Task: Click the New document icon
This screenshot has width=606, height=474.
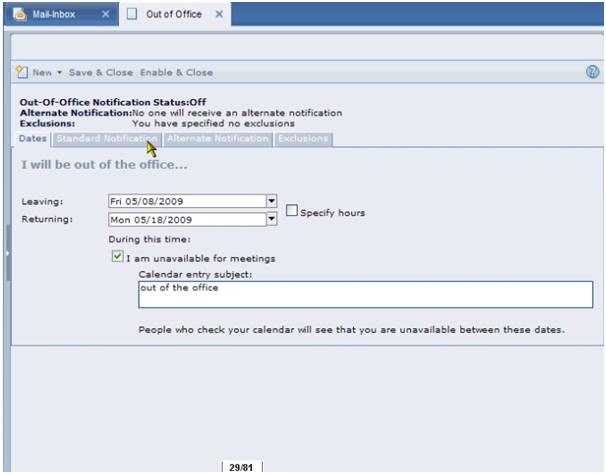Action: click(22, 72)
